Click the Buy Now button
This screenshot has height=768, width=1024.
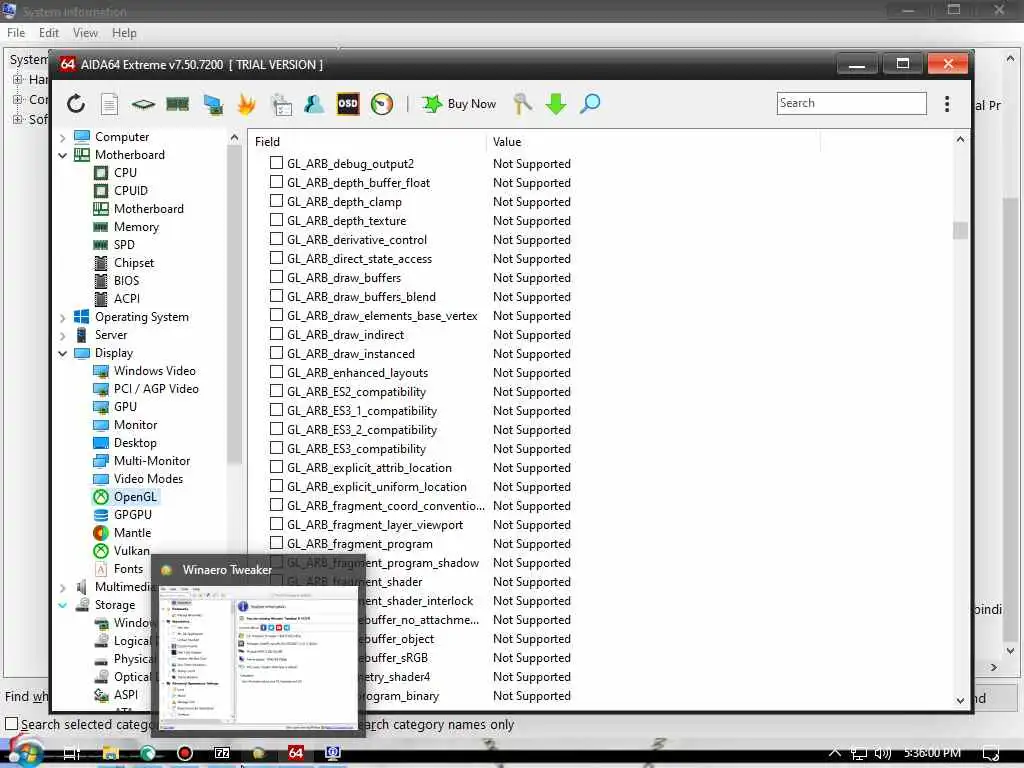click(460, 104)
